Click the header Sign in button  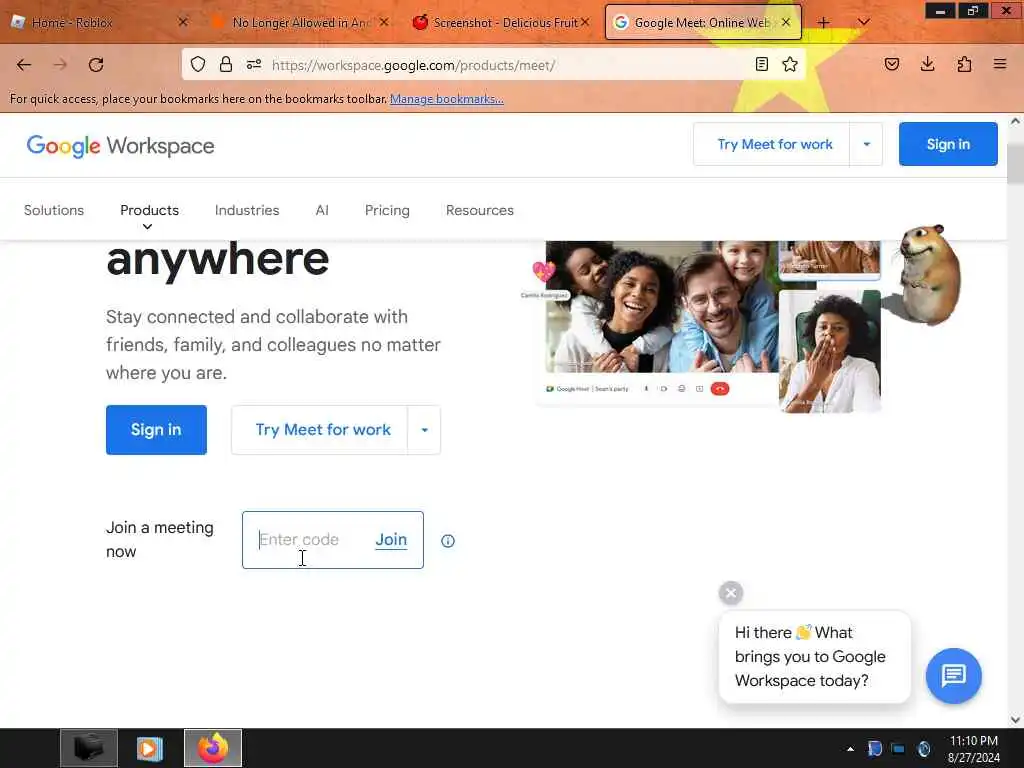point(948,144)
